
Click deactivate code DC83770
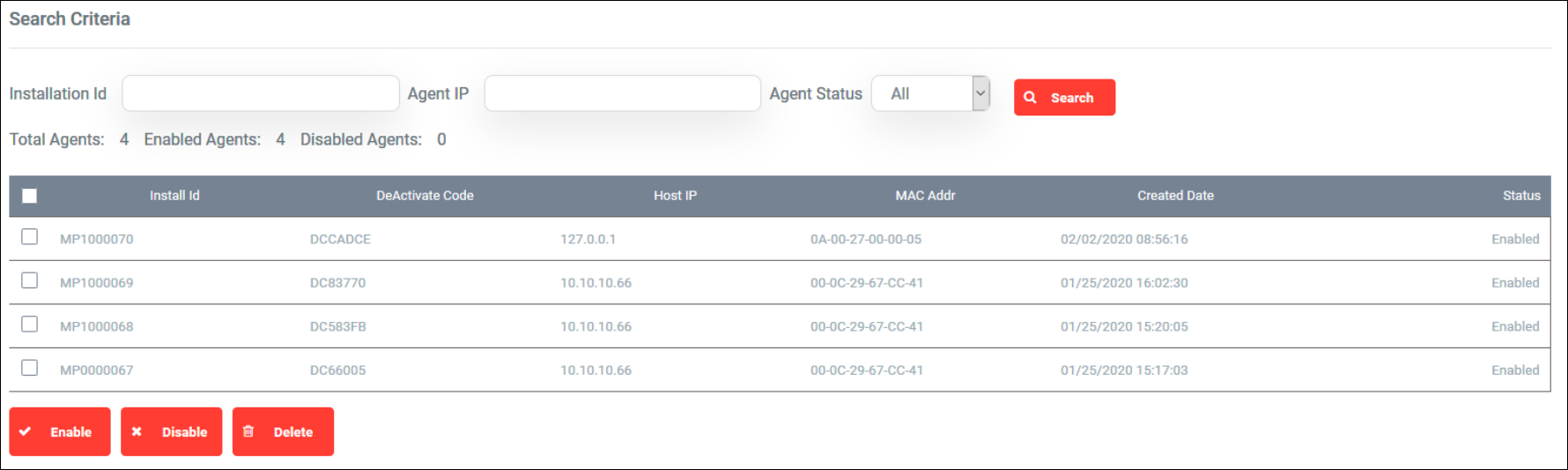tap(337, 283)
